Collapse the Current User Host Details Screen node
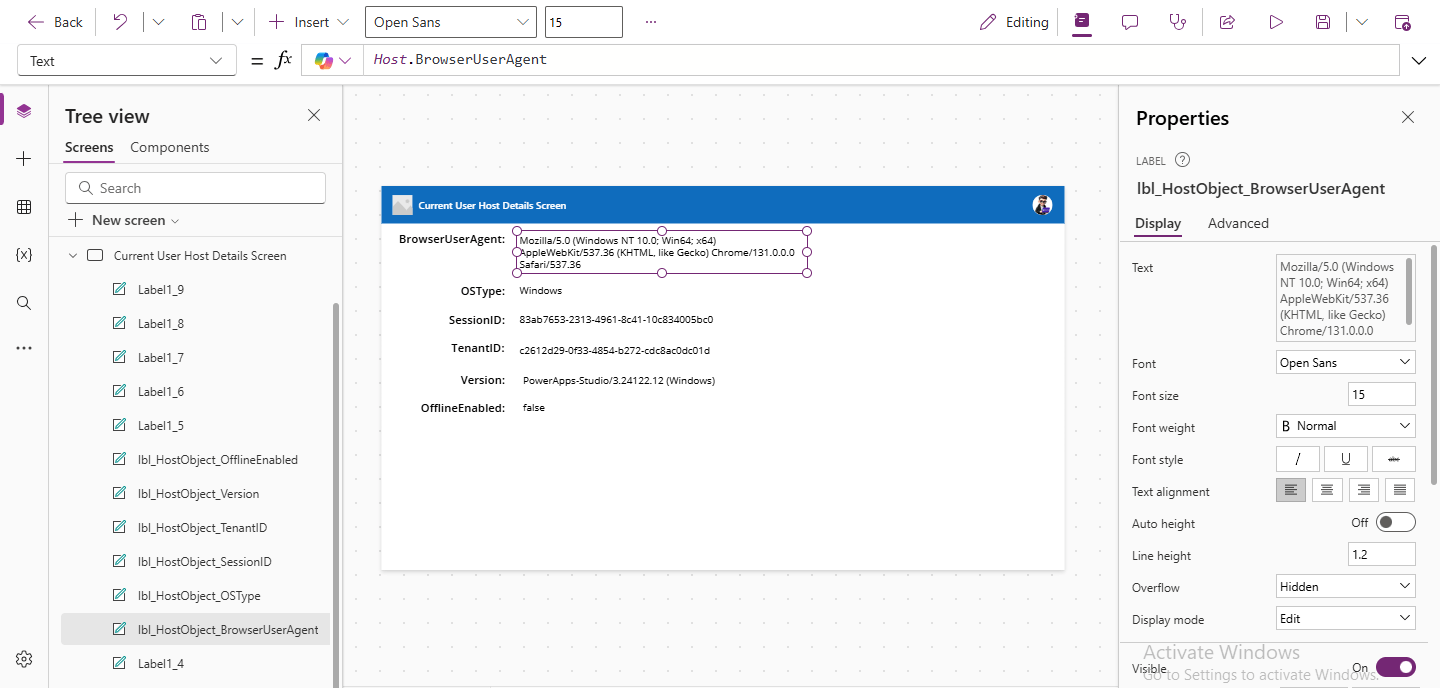Viewport: 1440px width, 688px height. pos(72,255)
